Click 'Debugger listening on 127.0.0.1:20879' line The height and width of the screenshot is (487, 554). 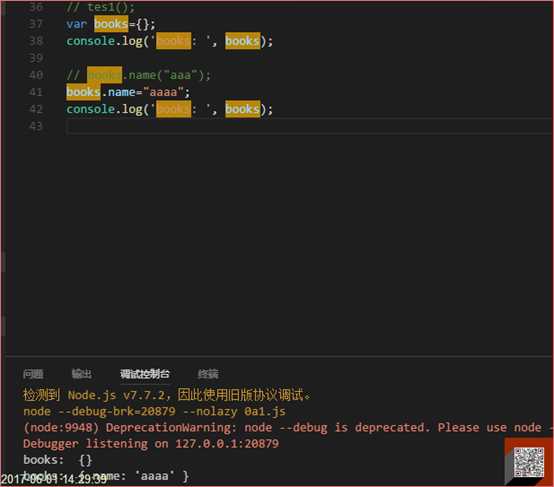click(151, 444)
